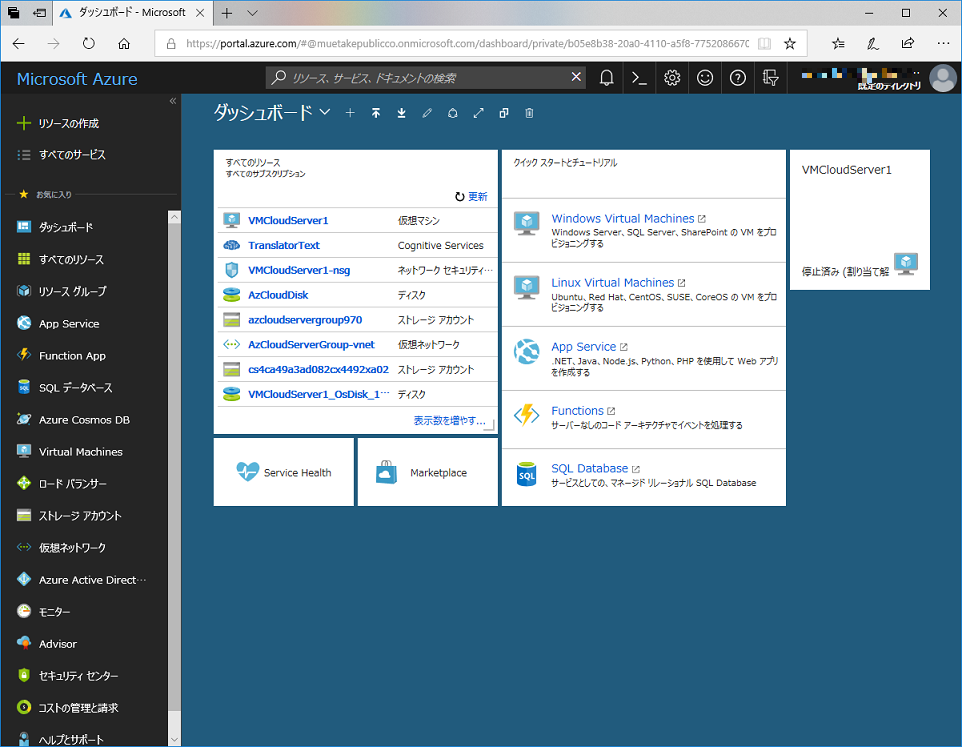Open browser tab list dropdown chevron
Image resolution: width=962 pixels, height=747 pixels.
[x=252, y=13]
